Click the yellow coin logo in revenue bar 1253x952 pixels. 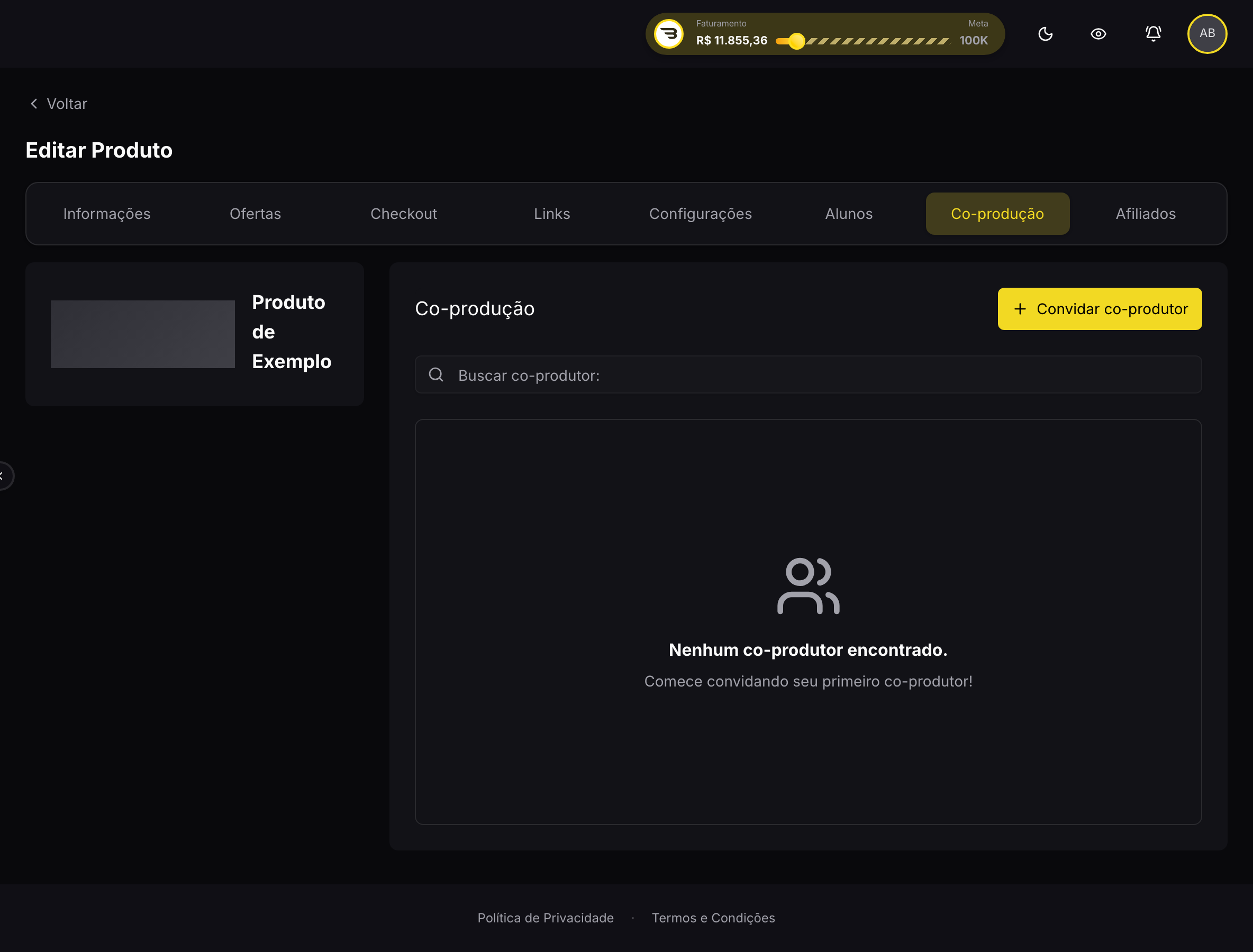click(x=669, y=34)
